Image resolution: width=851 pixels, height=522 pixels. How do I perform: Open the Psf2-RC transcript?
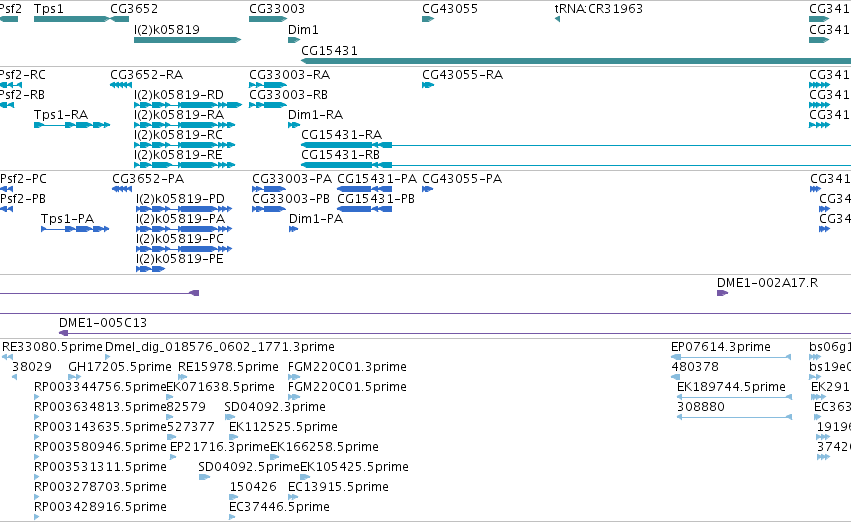pyautogui.click(x=11, y=85)
